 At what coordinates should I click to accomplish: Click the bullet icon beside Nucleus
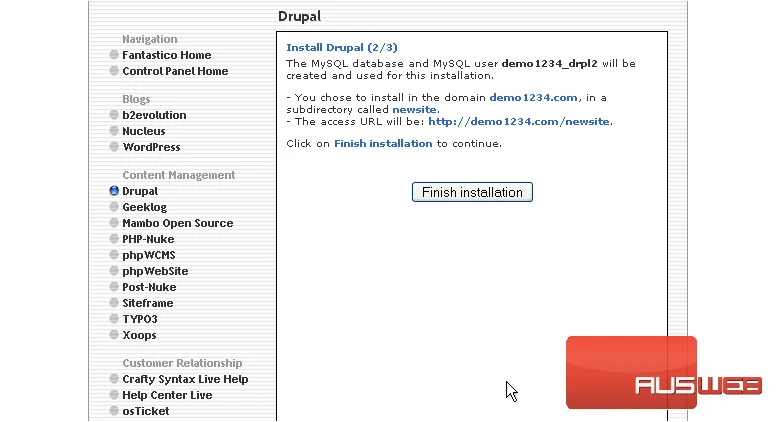pos(114,131)
